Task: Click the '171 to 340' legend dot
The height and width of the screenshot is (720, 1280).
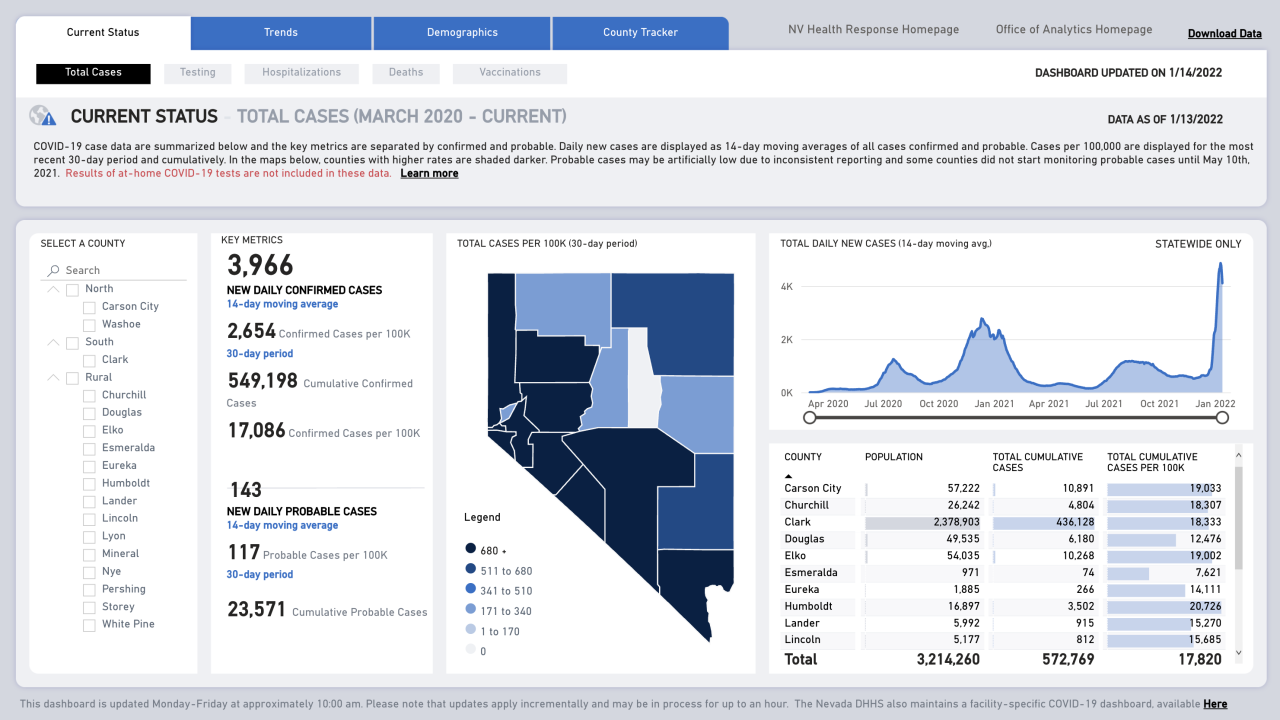Action: point(470,610)
